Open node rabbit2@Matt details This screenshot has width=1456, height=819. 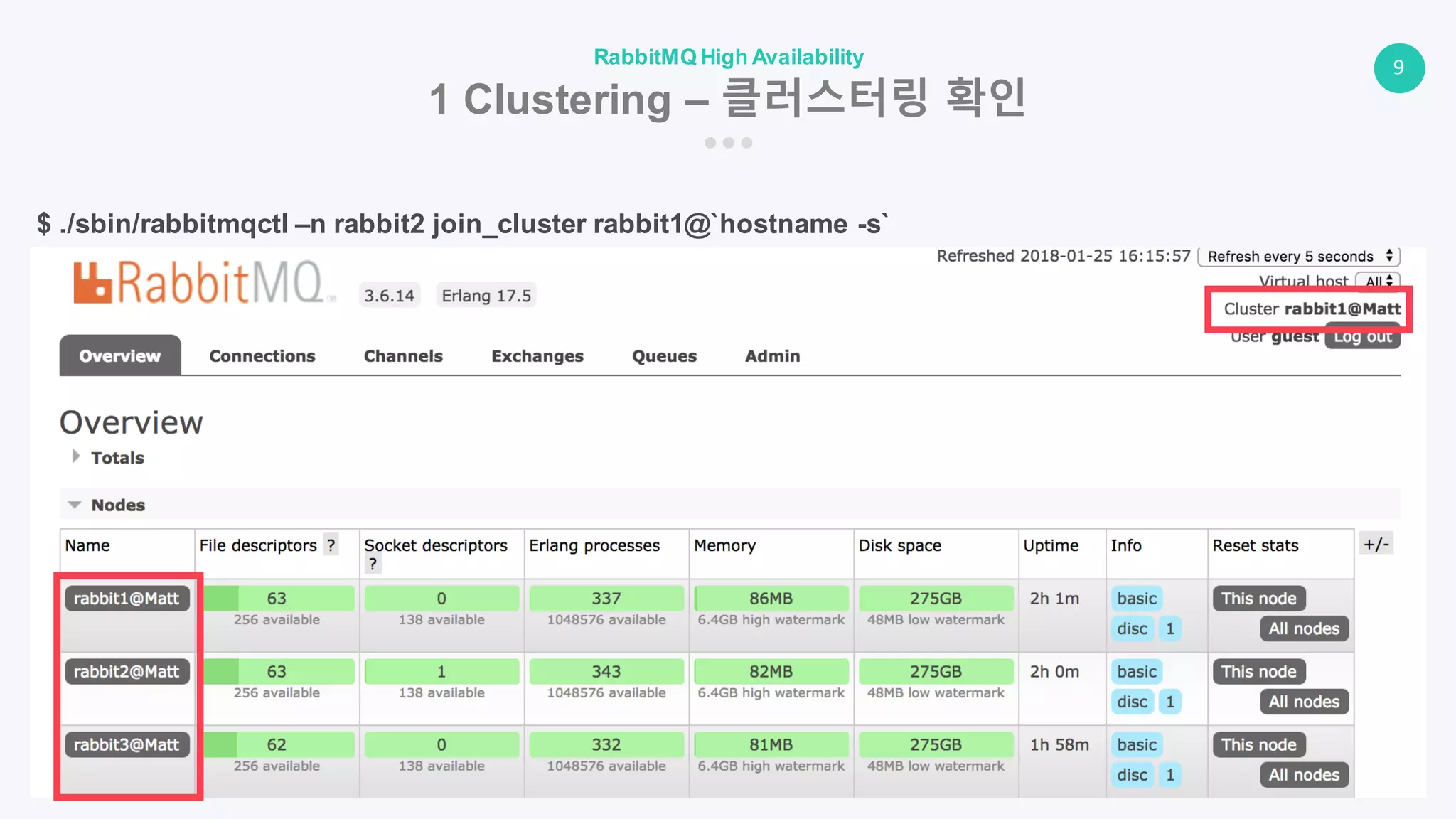(x=127, y=672)
